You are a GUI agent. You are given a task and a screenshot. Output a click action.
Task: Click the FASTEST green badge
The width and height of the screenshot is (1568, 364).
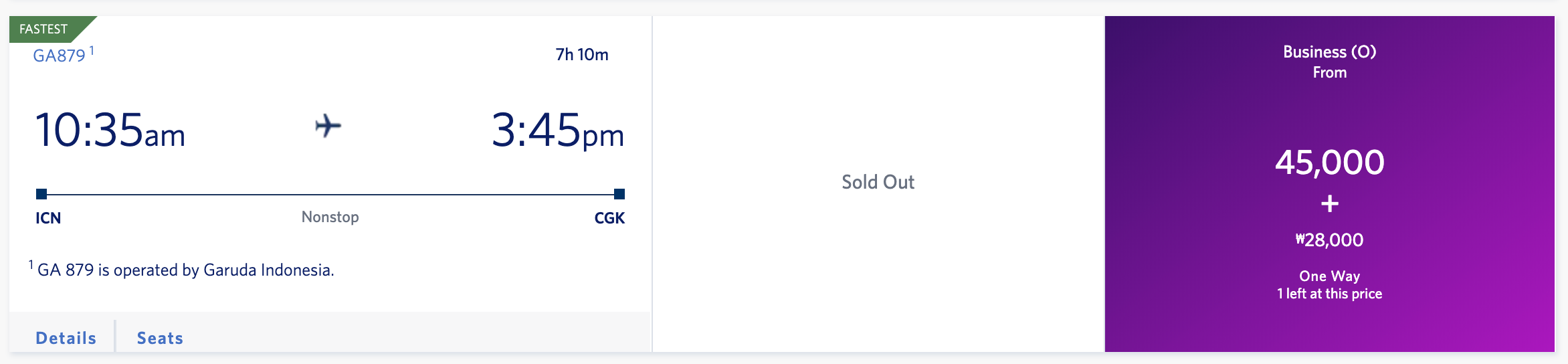44,29
